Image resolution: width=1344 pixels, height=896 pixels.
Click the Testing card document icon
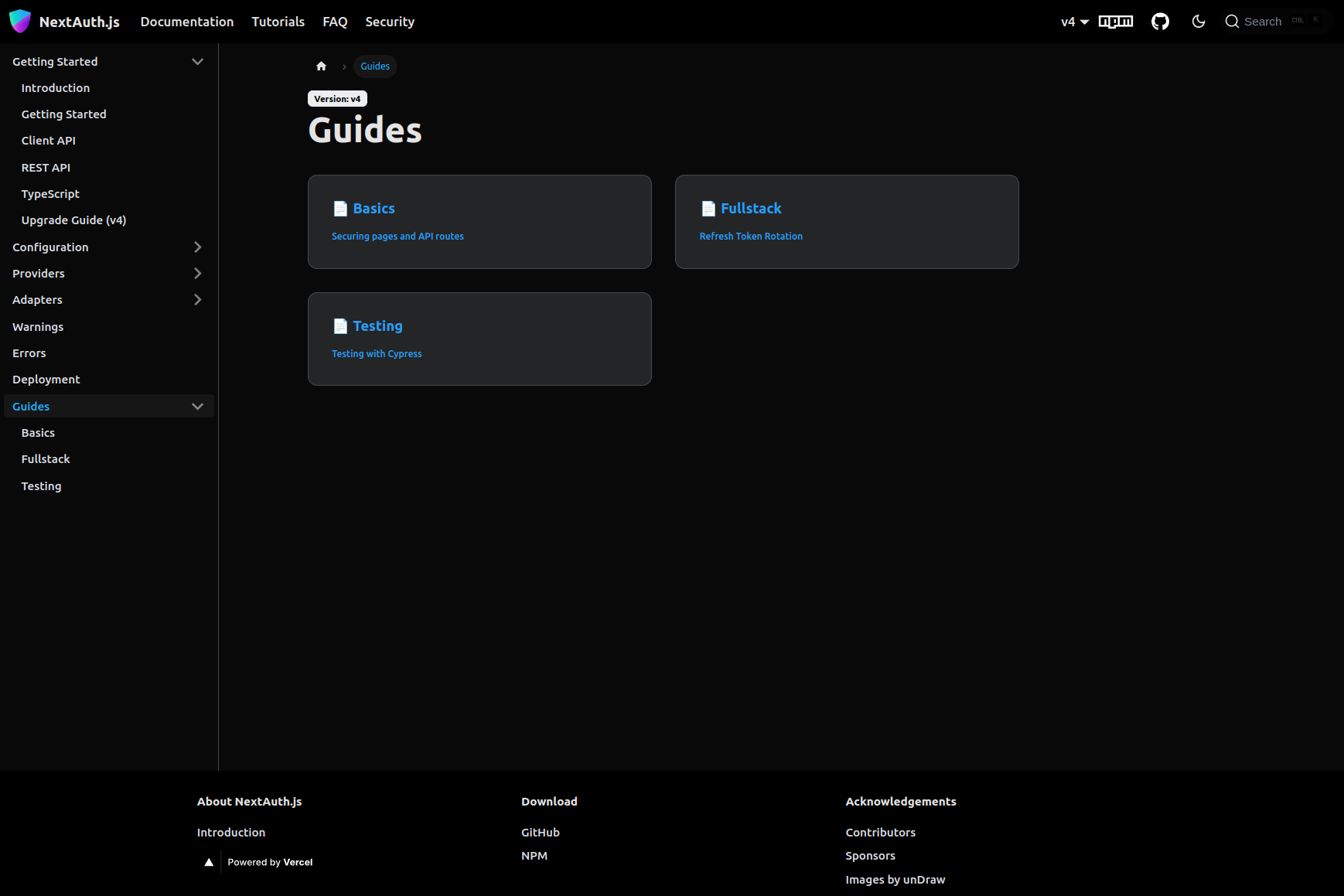point(340,326)
